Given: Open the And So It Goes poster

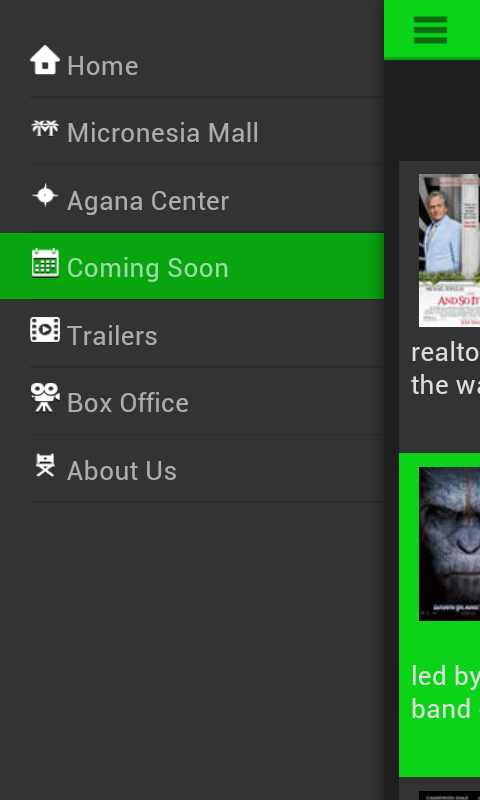Looking at the screenshot, I should point(449,251).
